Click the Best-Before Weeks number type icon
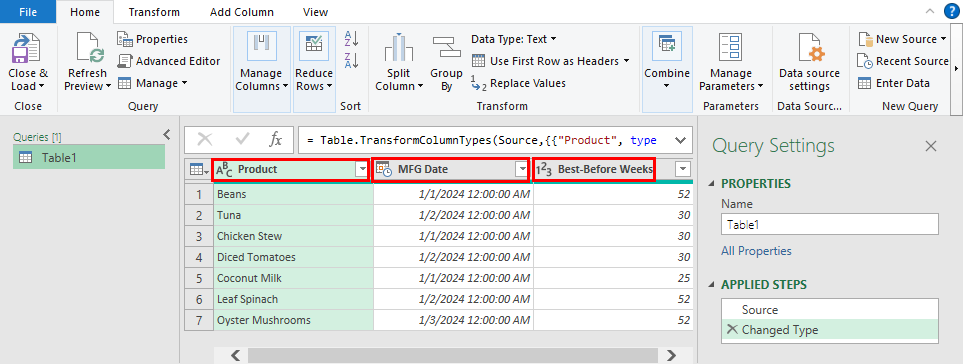963x364 pixels. [x=543, y=170]
